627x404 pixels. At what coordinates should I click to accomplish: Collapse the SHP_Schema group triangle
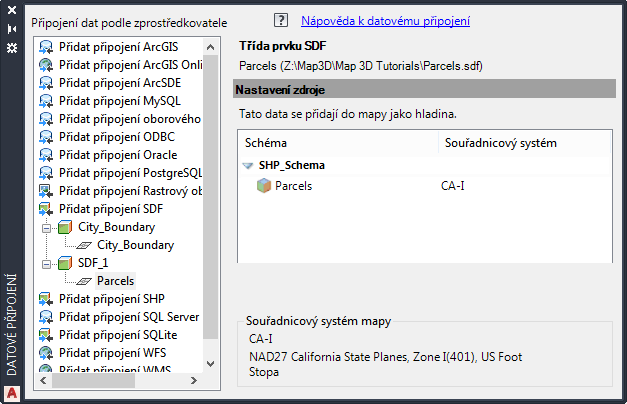pyautogui.click(x=248, y=166)
